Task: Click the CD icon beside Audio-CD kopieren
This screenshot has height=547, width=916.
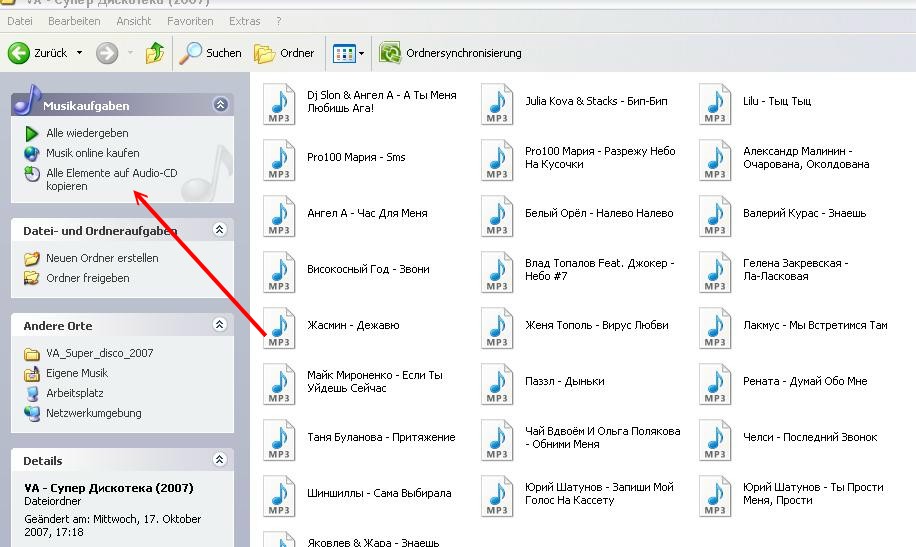Action: [x=32, y=174]
